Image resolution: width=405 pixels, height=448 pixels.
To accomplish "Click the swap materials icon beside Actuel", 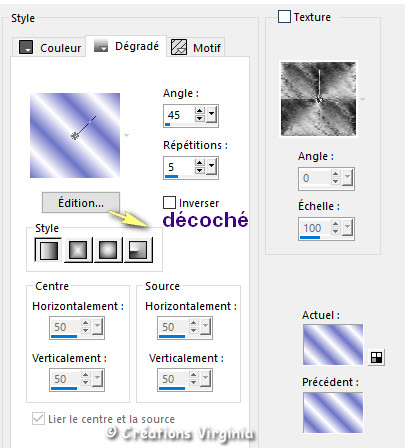I will (x=376, y=358).
